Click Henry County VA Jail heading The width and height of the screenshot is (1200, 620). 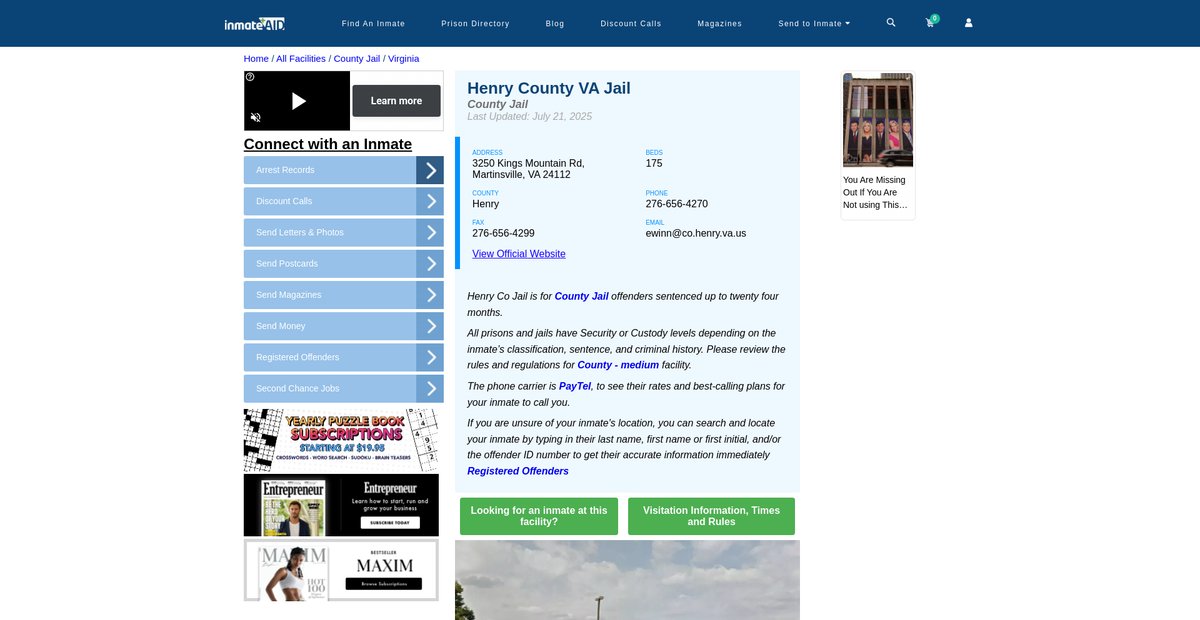[549, 88]
